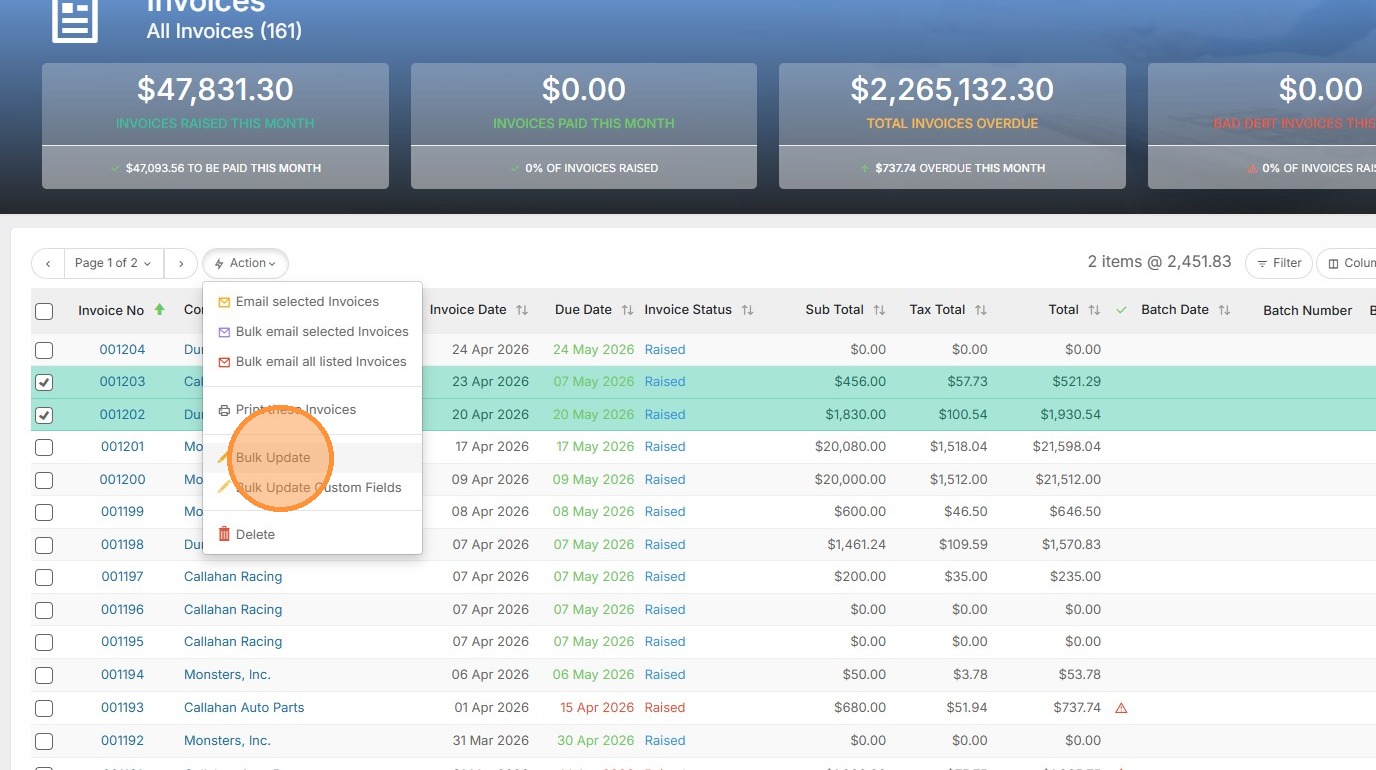1376x770 pixels.
Task: Select Print these Invoices menu item
Action: coord(312,410)
